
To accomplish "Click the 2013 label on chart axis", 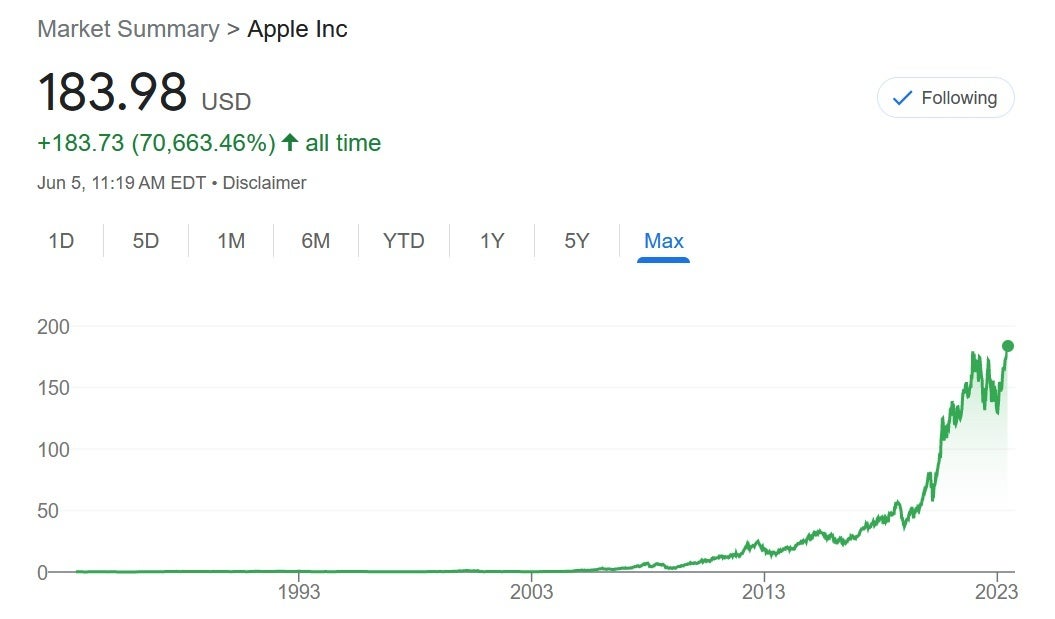I will pyautogui.click(x=764, y=592).
